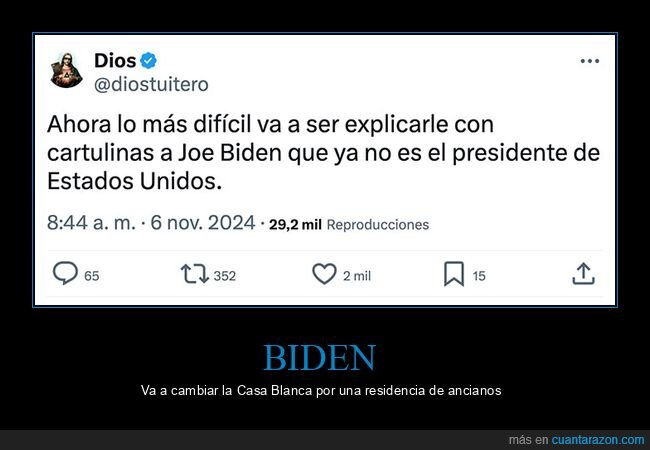Image resolution: width=650 pixels, height=450 pixels.
Task: Select the tweet text about Joe Biden
Action: coord(323,152)
